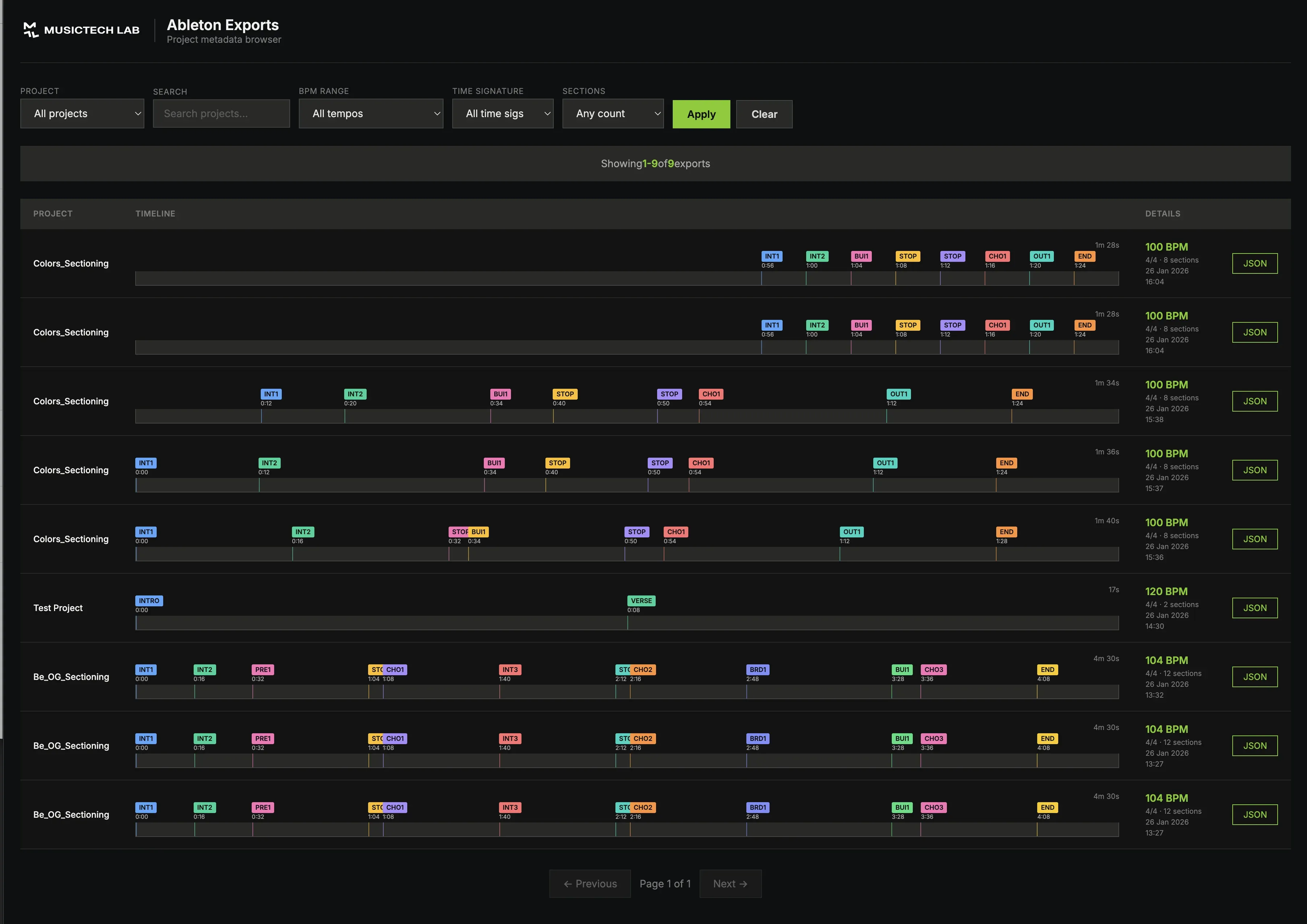Open the All time sigs dropdown
The image size is (1307, 924).
click(x=503, y=113)
